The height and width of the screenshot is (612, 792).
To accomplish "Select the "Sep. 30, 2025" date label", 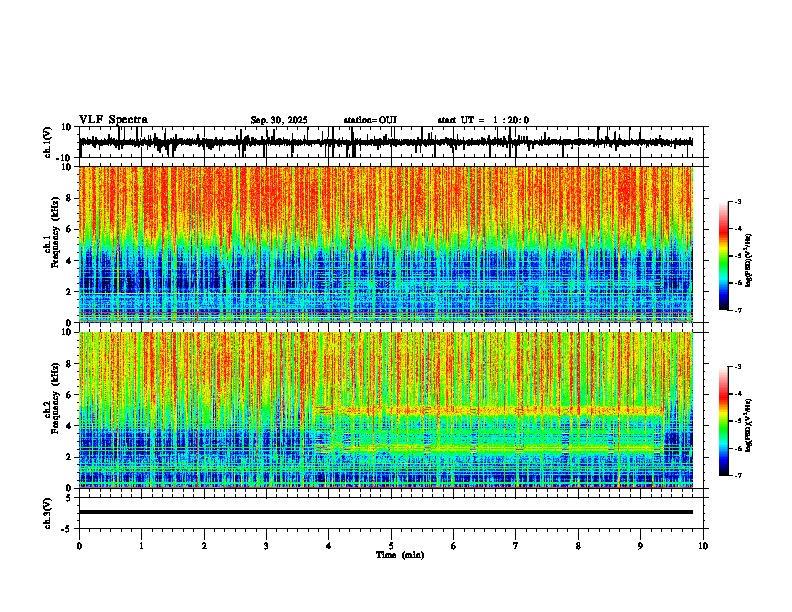I will (x=279, y=120).
